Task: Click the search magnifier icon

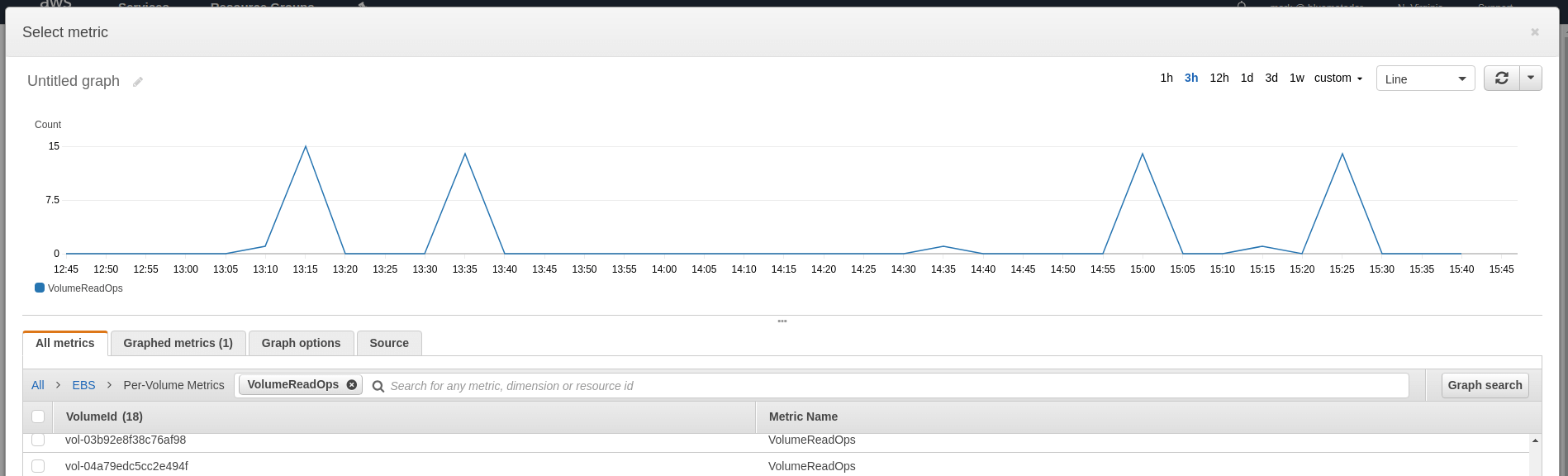Action: point(378,386)
